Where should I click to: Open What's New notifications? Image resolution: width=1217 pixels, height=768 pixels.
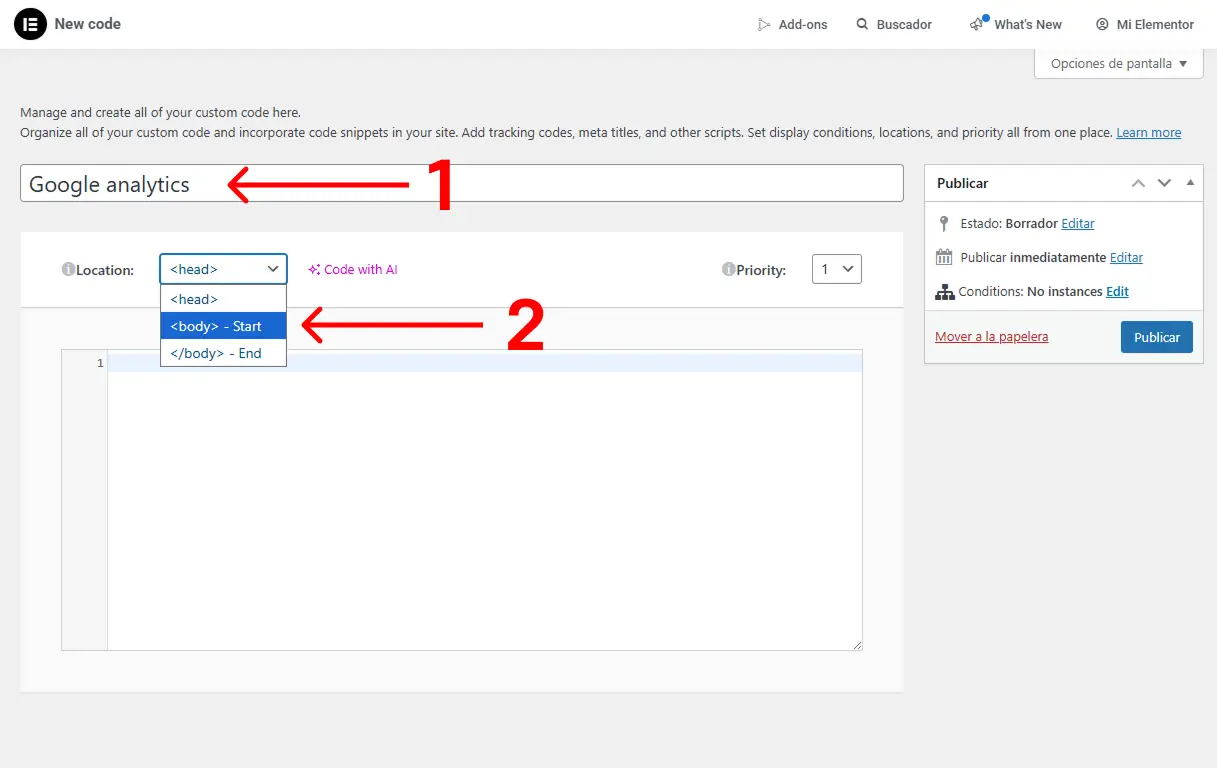pyautogui.click(x=1016, y=24)
